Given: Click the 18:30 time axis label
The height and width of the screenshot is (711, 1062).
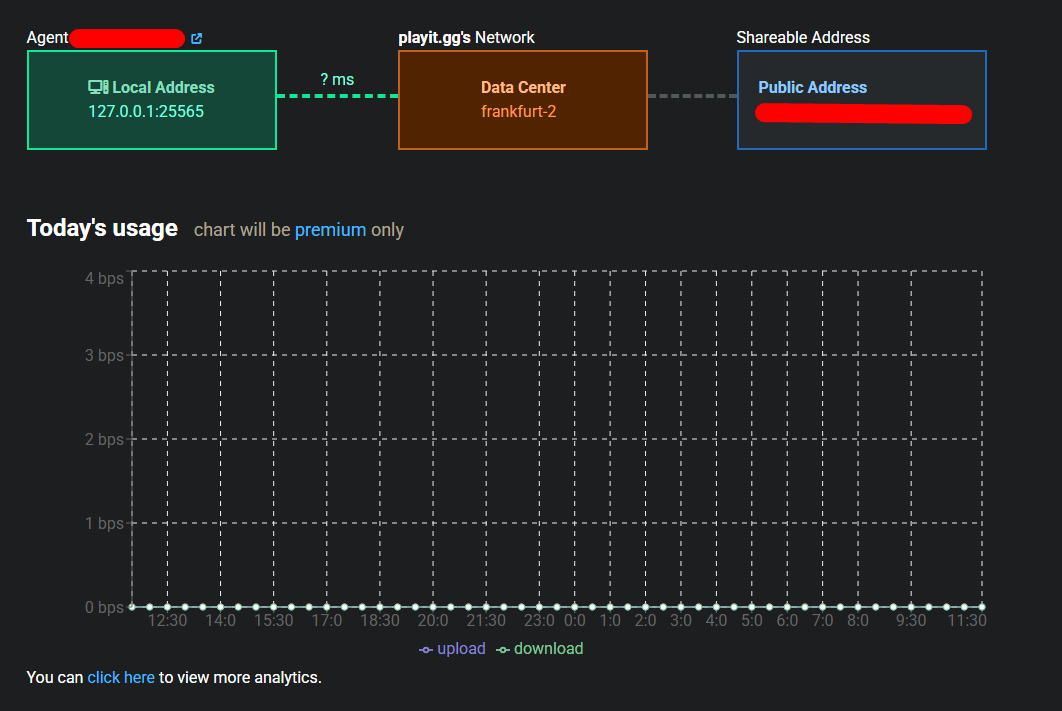Looking at the screenshot, I should [x=380, y=621].
